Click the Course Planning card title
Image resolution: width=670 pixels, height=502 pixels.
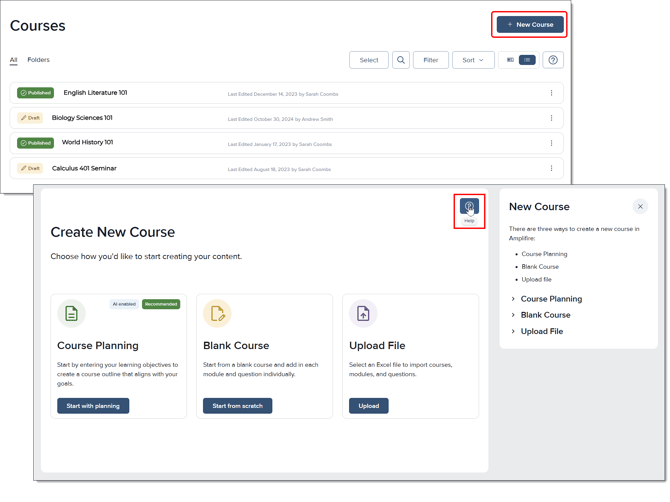(x=98, y=346)
